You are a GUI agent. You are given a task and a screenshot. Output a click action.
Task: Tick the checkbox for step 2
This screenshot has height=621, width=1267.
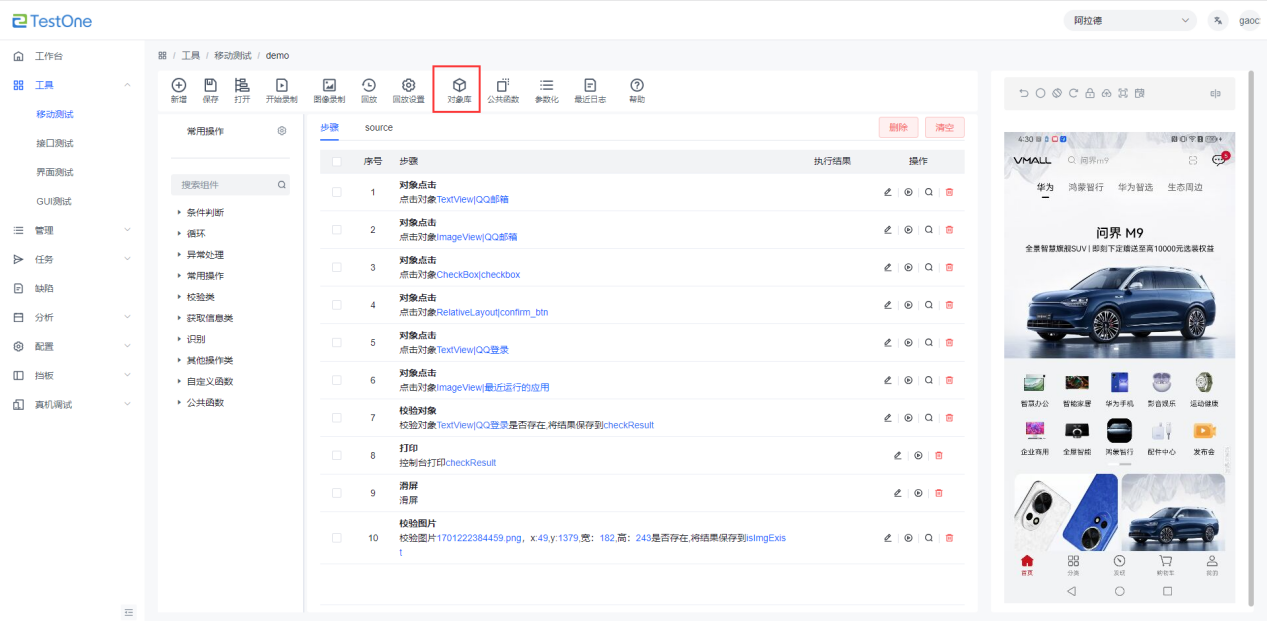point(337,230)
